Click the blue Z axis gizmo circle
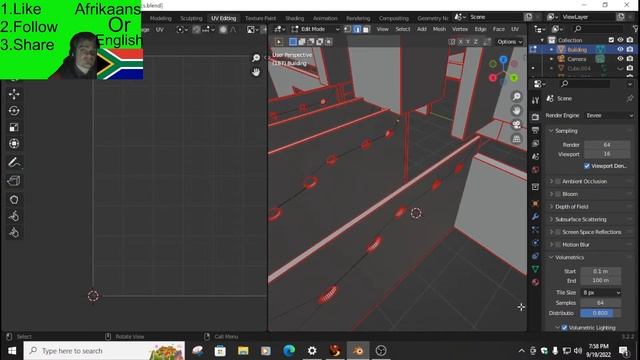 [x=503, y=60]
